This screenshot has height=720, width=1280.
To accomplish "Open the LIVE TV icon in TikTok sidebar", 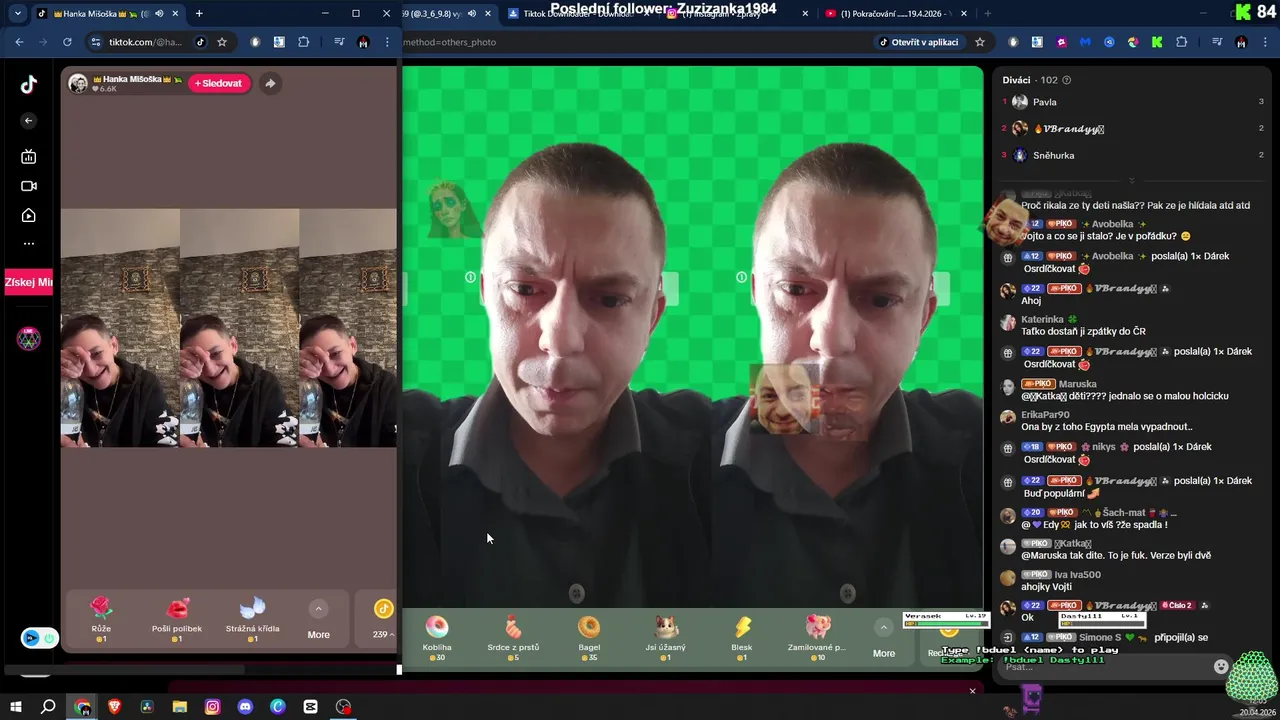I will pos(29,157).
